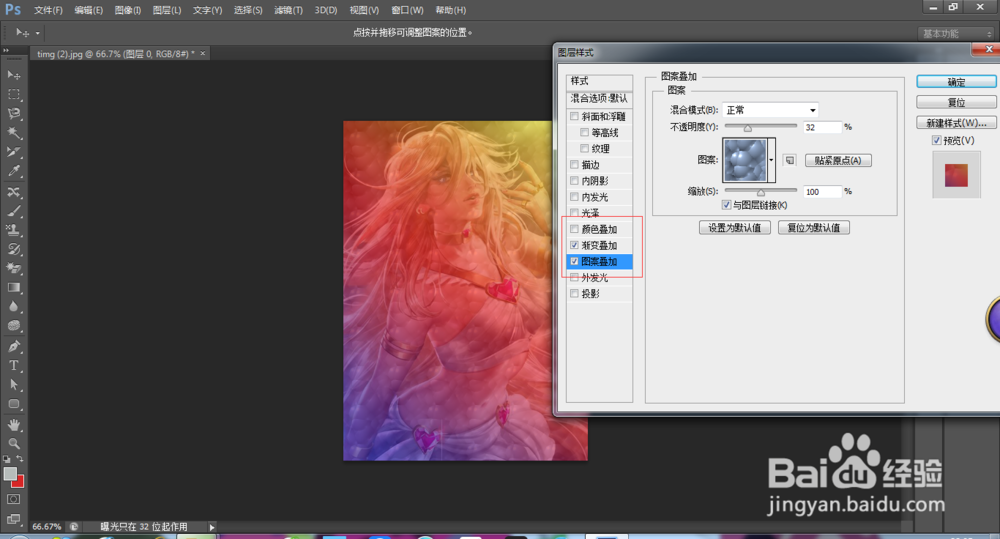The height and width of the screenshot is (539, 1000).
Task: Adjust the opacity (不透明度) slider
Action: [x=747, y=128]
